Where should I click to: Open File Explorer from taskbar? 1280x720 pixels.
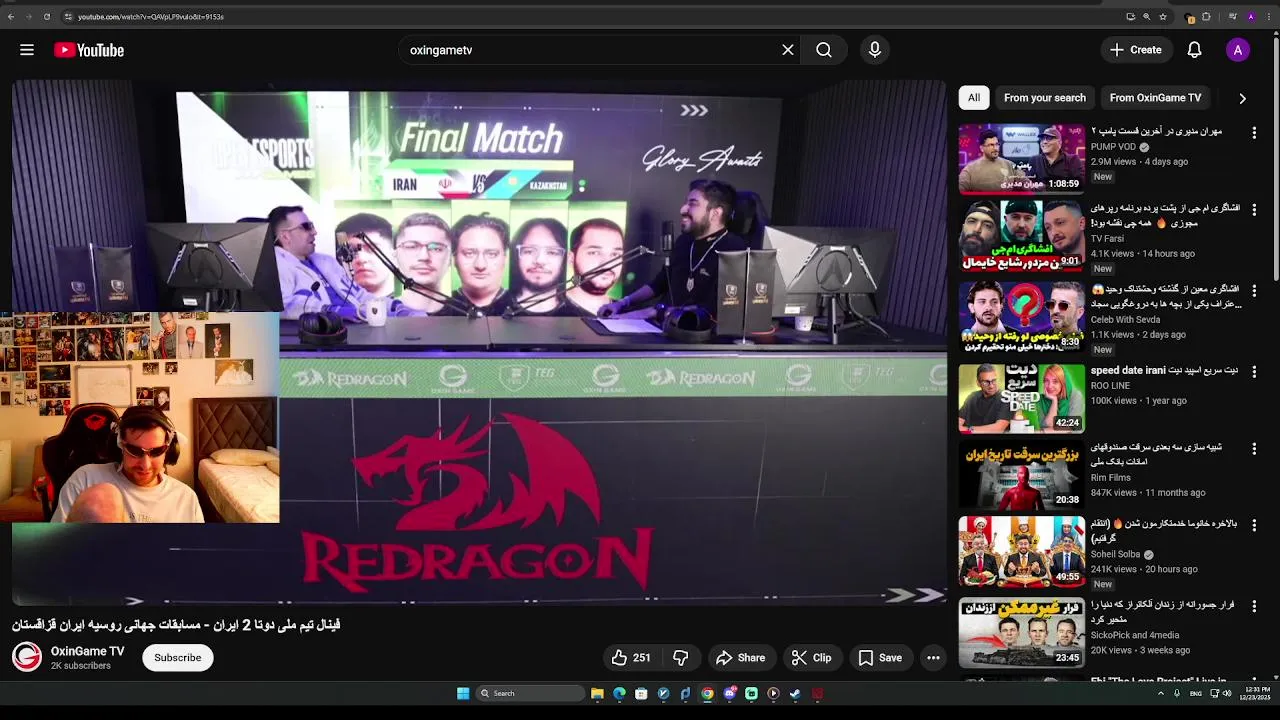pos(597,693)
